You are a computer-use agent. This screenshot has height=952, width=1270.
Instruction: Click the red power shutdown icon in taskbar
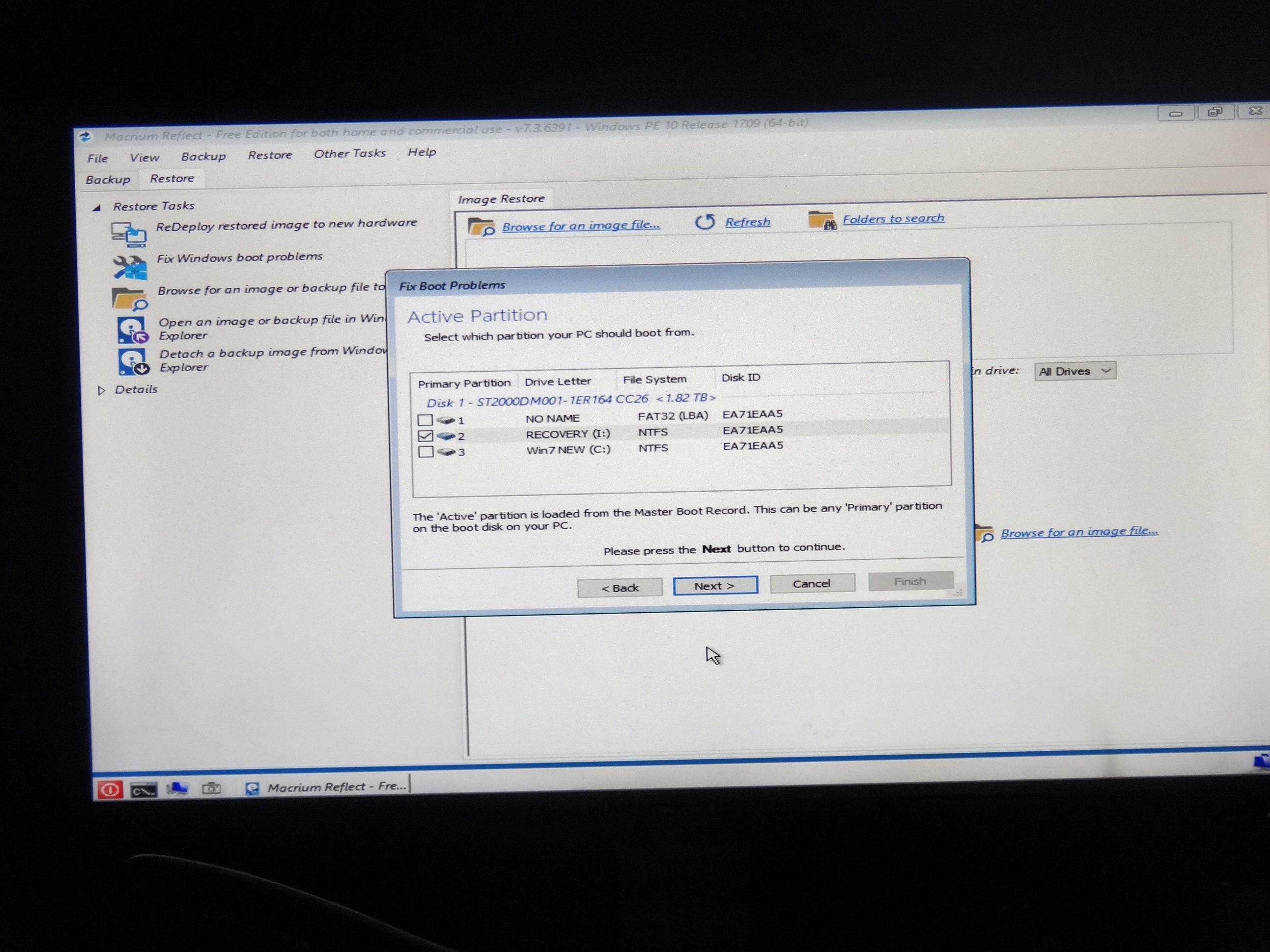click(x=110, y=790)
